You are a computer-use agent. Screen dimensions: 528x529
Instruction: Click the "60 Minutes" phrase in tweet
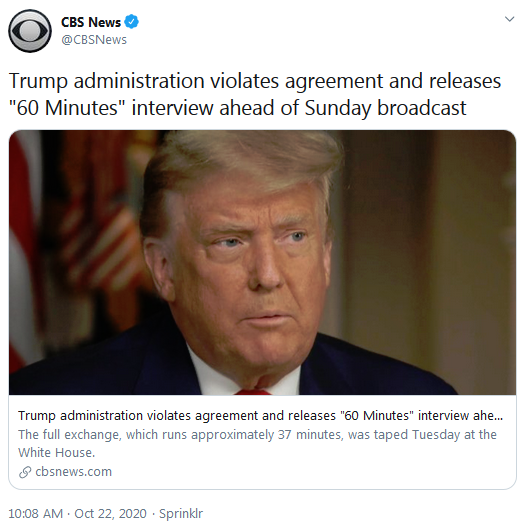[68, 108]
